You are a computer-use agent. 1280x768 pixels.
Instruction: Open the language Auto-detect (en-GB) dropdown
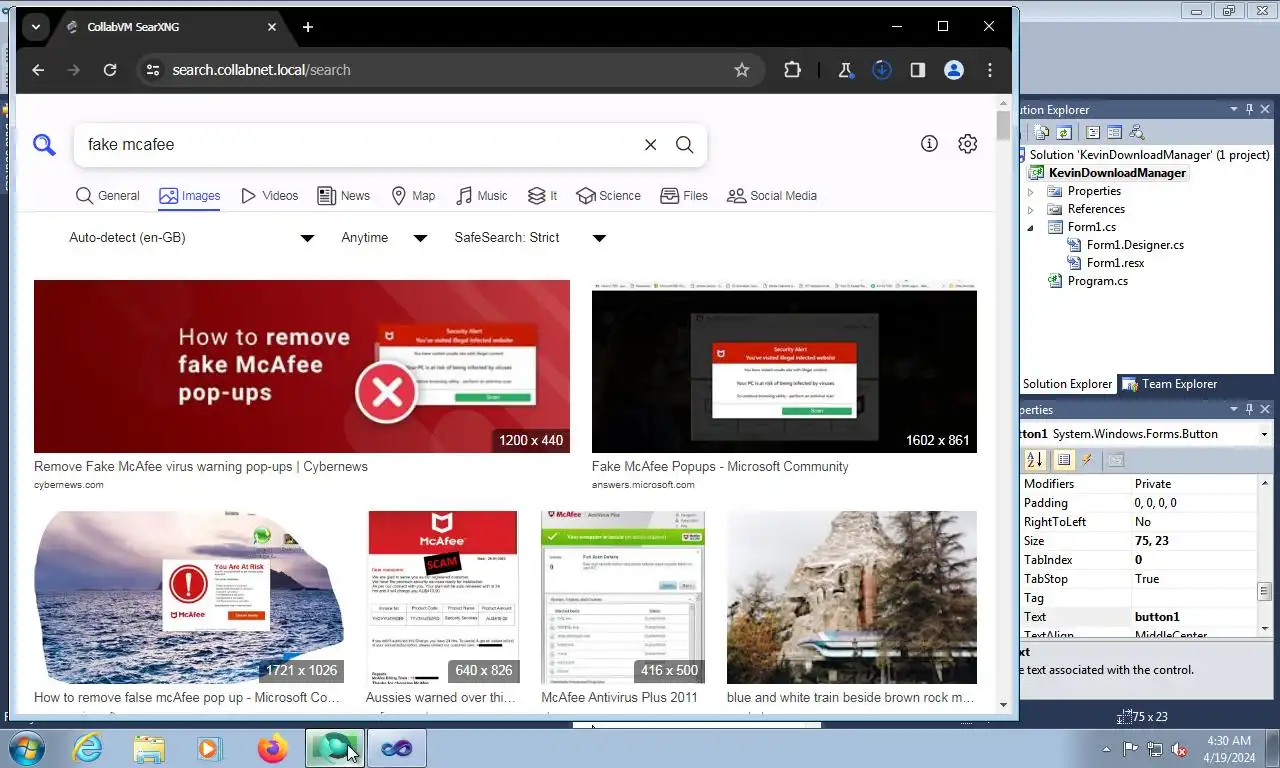(191, 238)
